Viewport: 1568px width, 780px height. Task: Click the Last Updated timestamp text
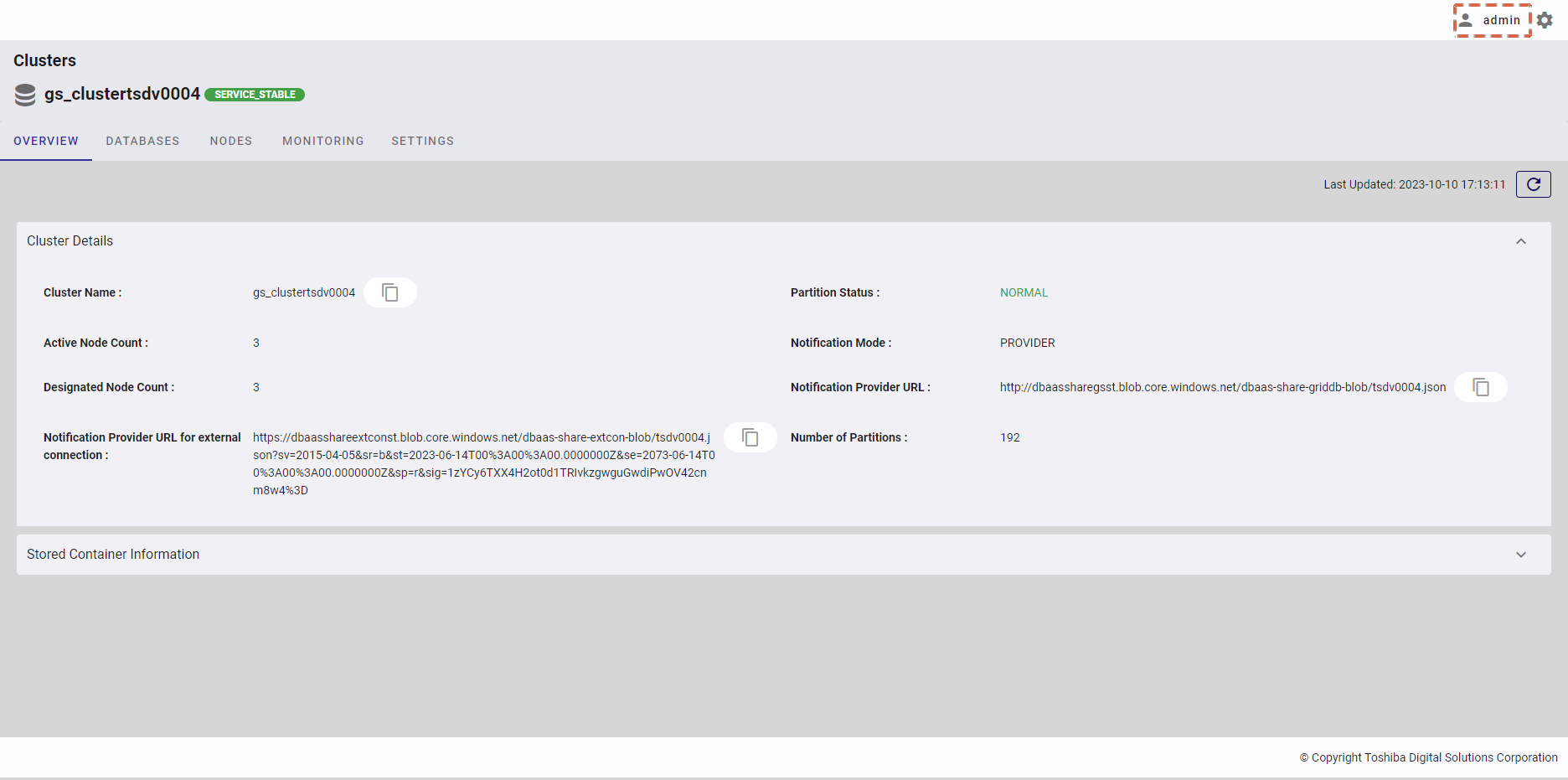1414,184
